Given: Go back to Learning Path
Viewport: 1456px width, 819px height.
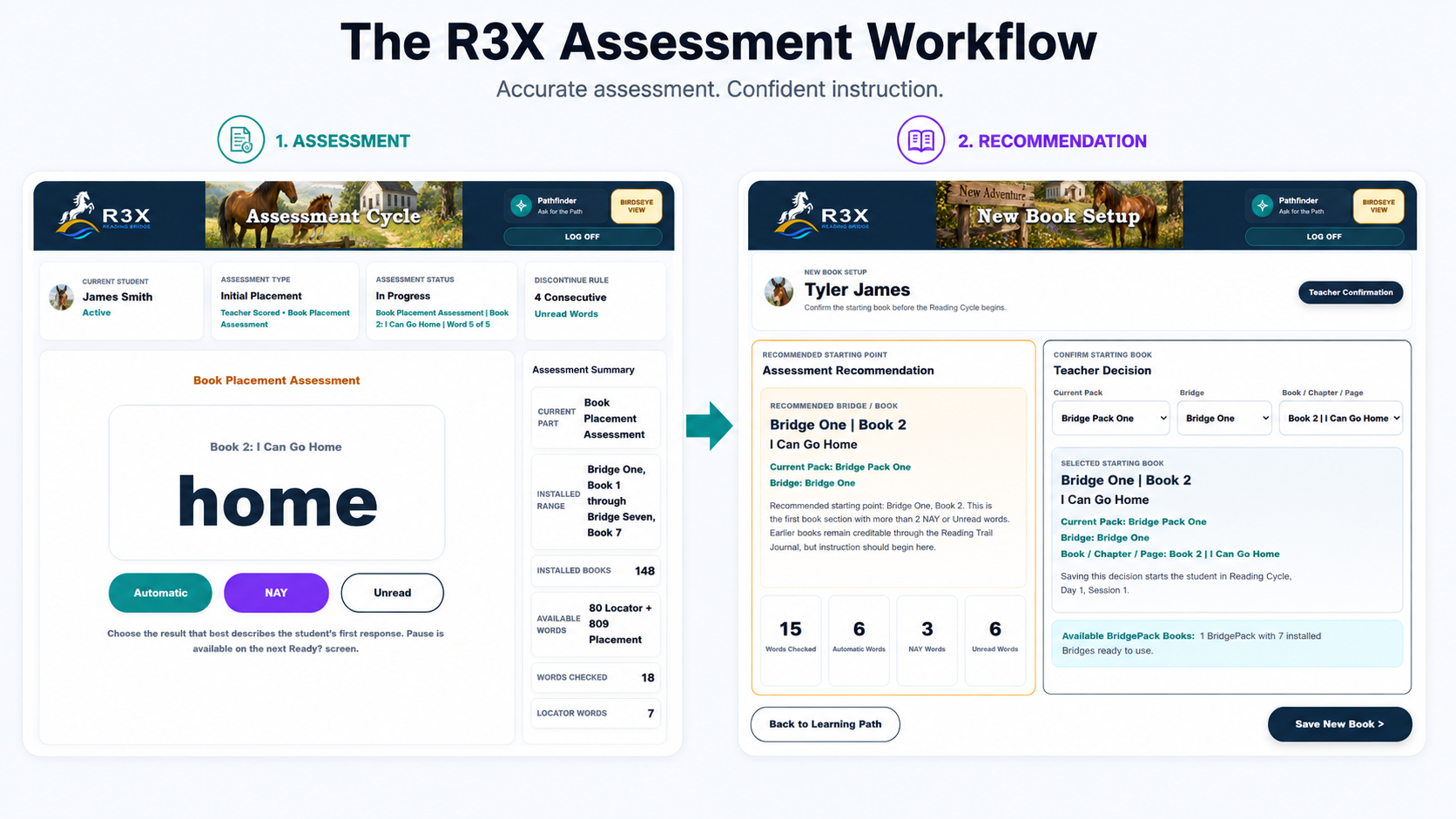Looking at the screenshot, I should [x=826, y=724].
